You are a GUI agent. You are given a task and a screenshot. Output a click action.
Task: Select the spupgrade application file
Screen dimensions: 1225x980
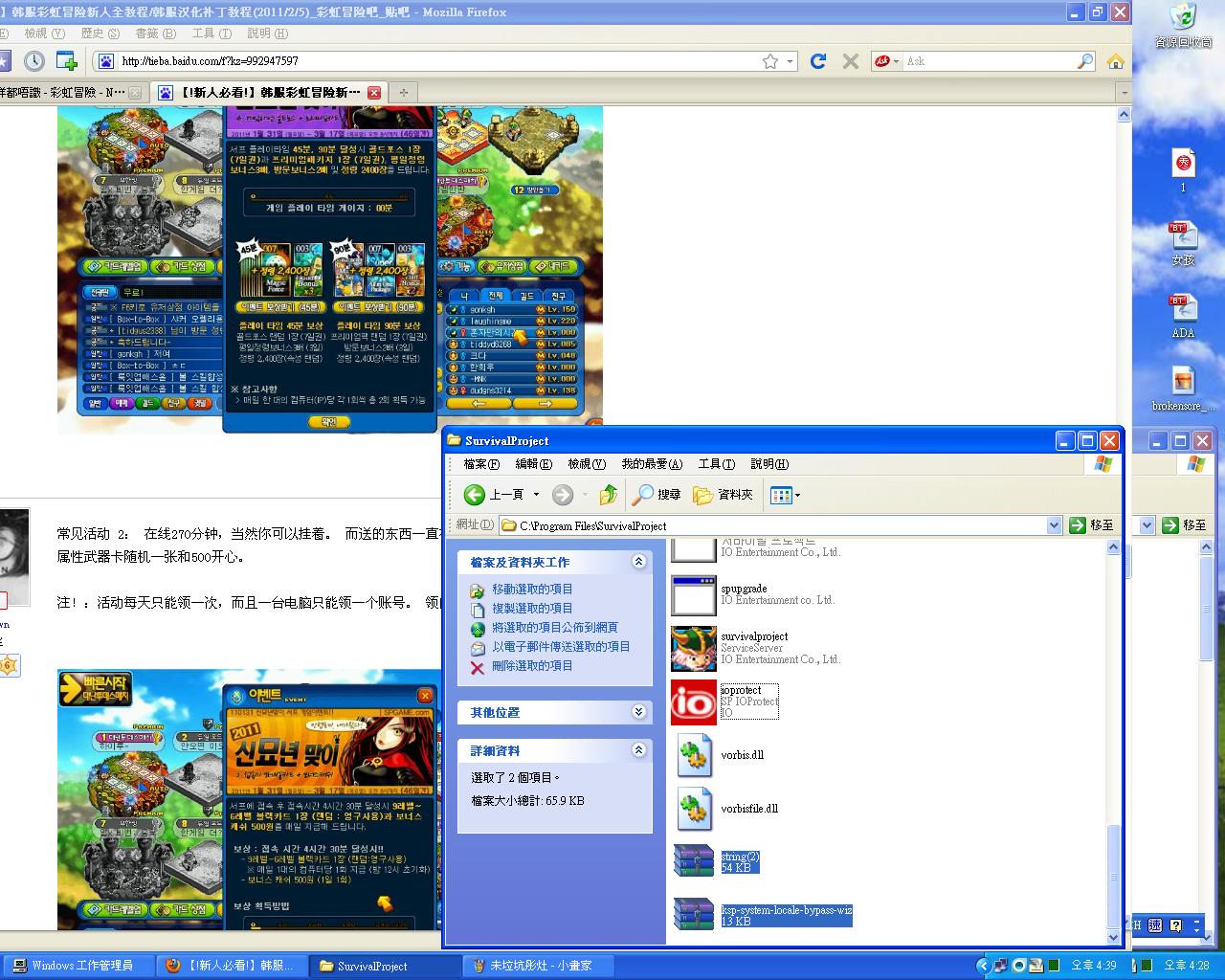[694, 595]
